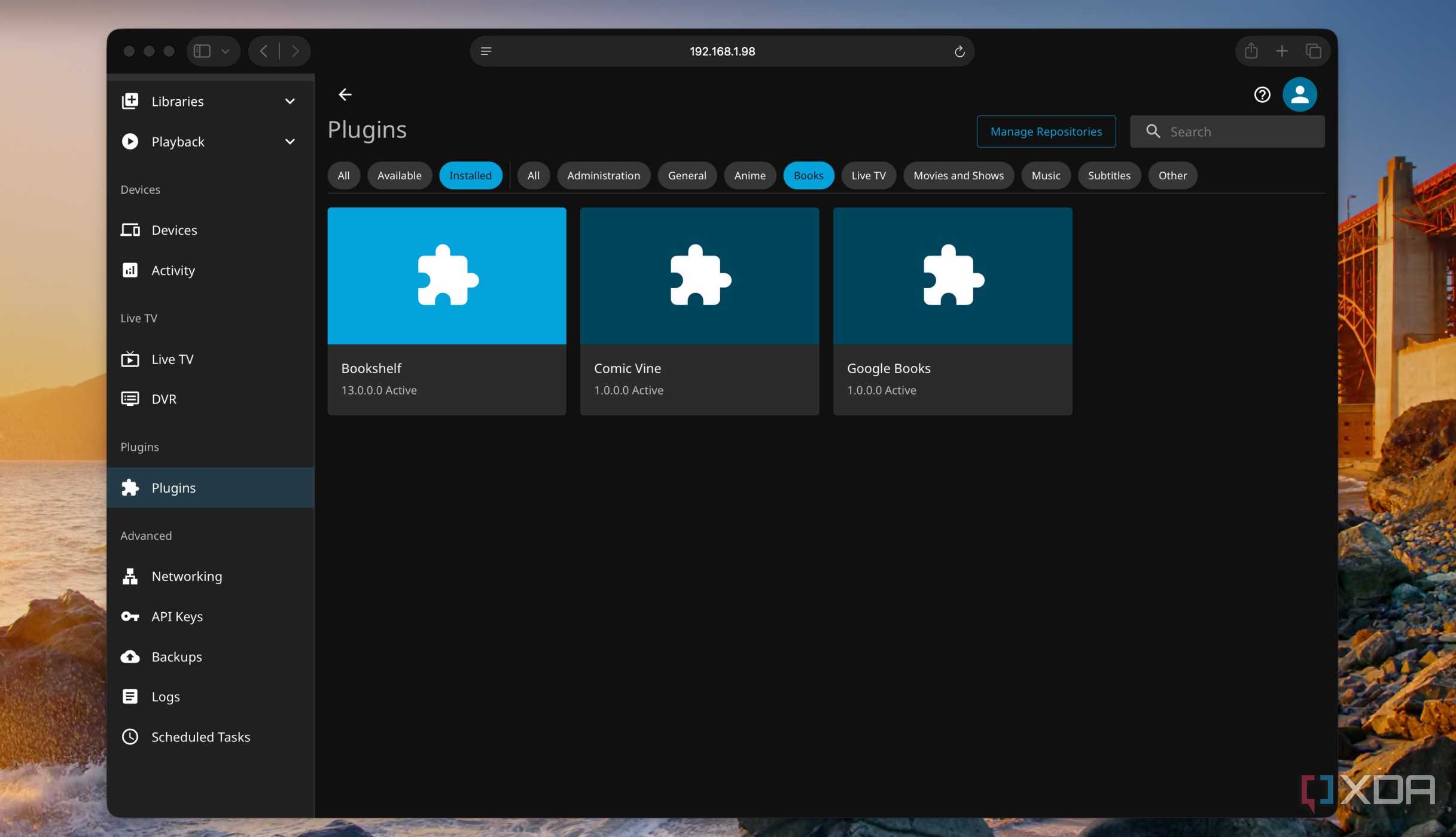Click Bookshelf version 13.0.0.0 Active text
This screenshot has height=837, width=1456.
379,390
